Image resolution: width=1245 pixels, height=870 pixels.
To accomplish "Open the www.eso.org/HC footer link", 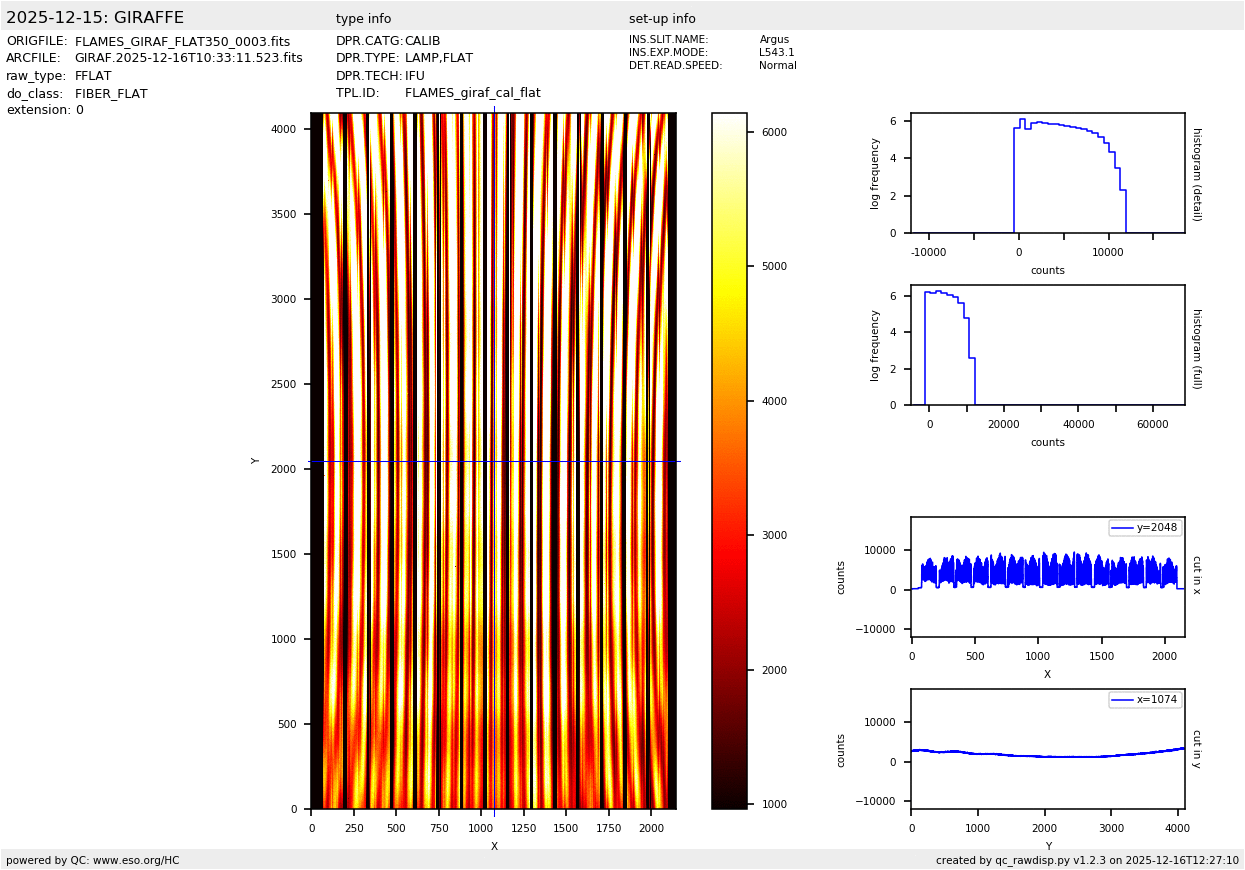I will click(136, 860).
